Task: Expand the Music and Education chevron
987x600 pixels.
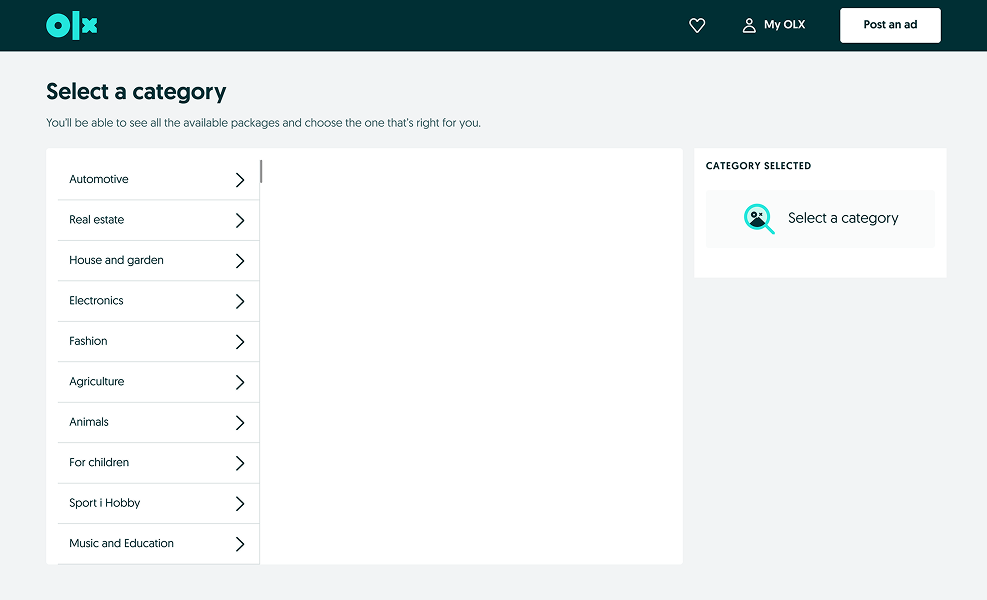Action: point(240,544)
